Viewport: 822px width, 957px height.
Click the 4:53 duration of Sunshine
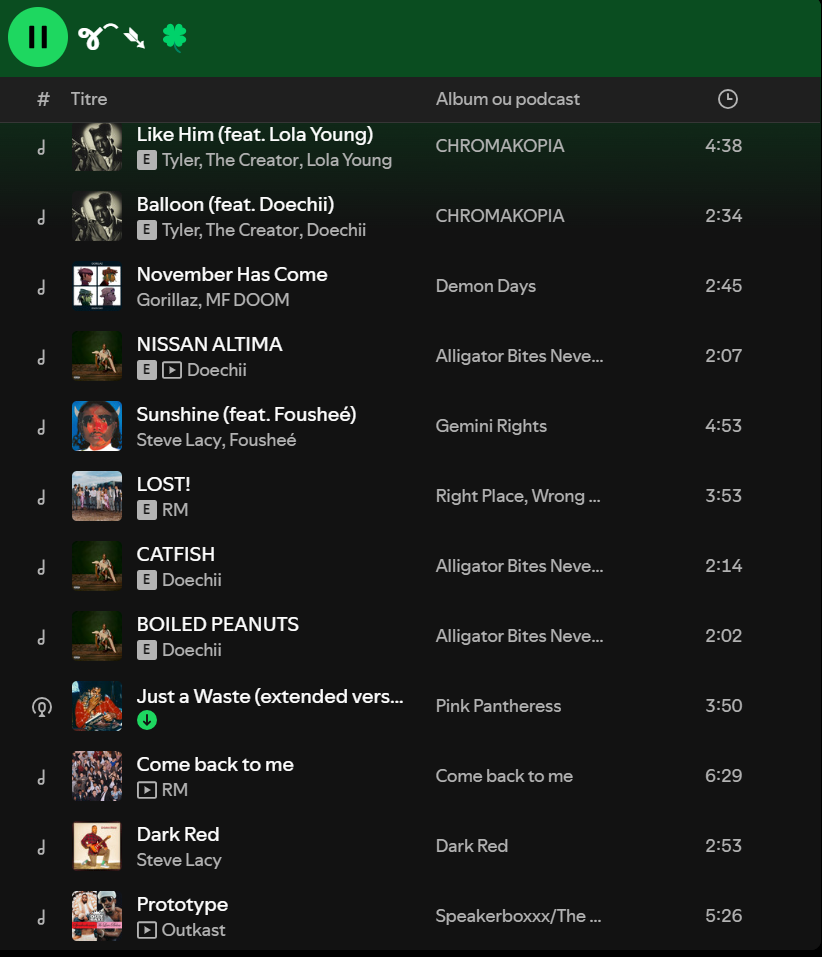click(724, 426)
